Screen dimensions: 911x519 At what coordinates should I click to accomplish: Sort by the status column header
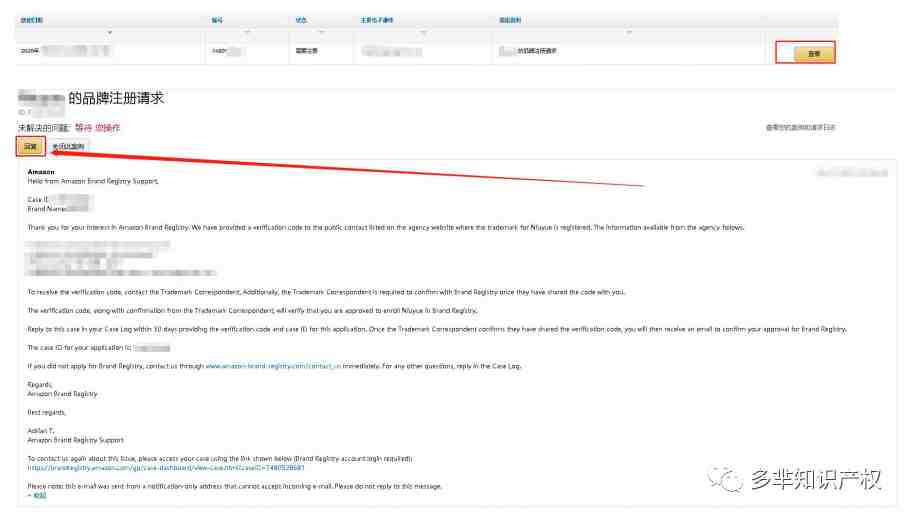(301, 20)
